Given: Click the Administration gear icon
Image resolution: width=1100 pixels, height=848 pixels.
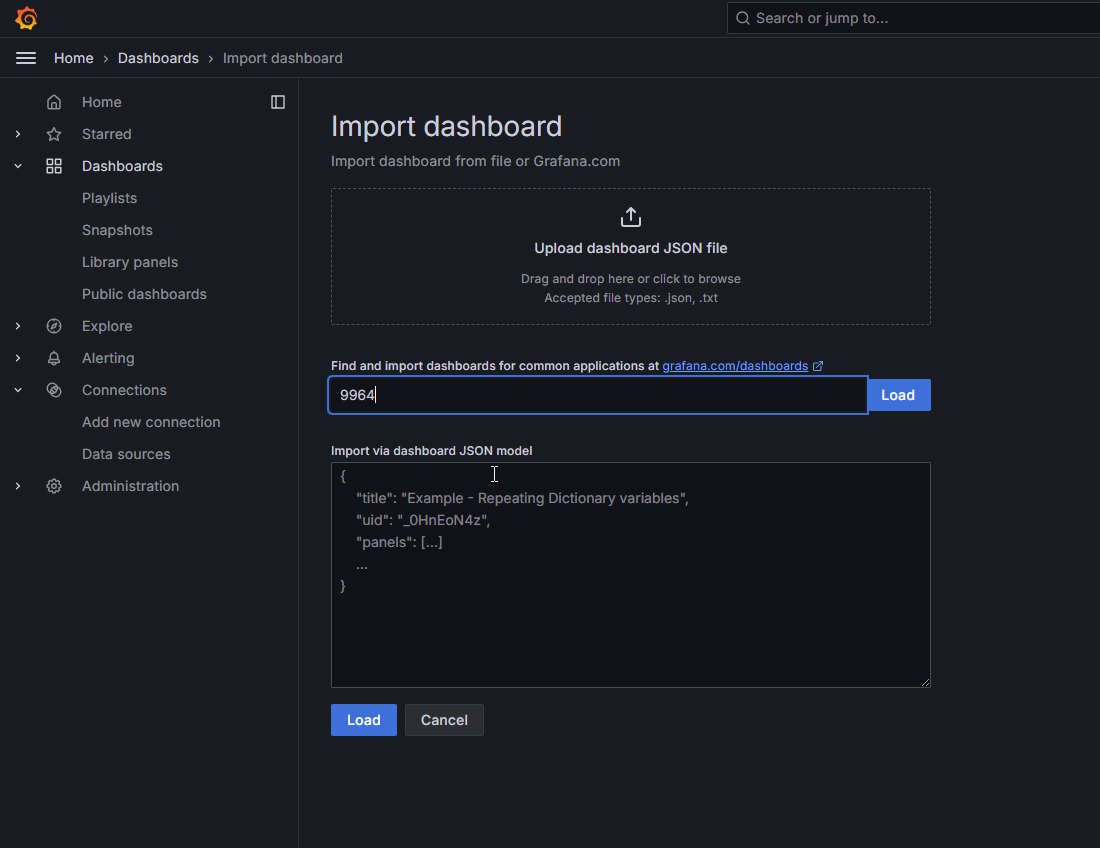Looking at the screenshot, I should pyautogui.click(x=54, y=486).
